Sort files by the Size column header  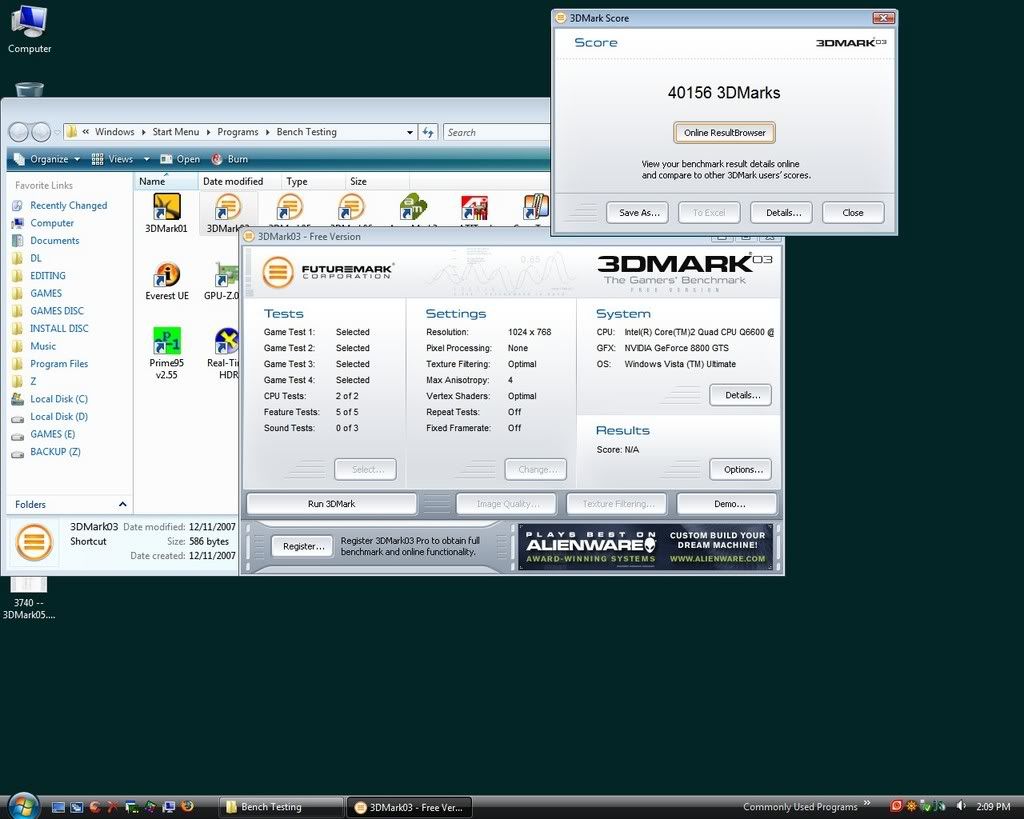pyautogui.click(x=377, y=181)
